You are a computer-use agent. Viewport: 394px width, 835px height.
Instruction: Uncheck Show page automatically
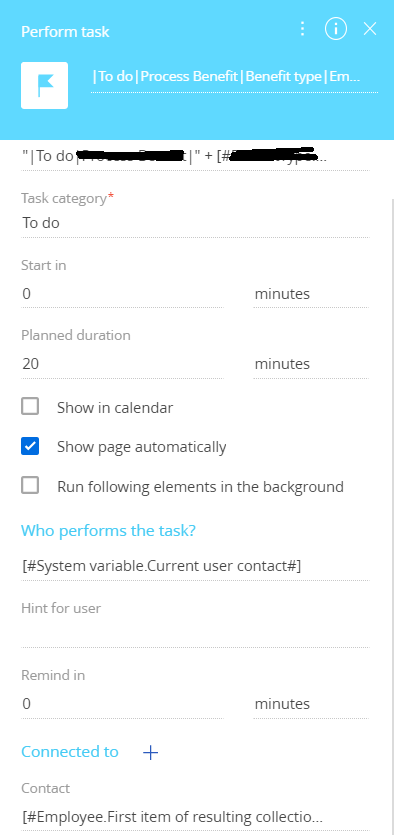[x=30, y=446]
